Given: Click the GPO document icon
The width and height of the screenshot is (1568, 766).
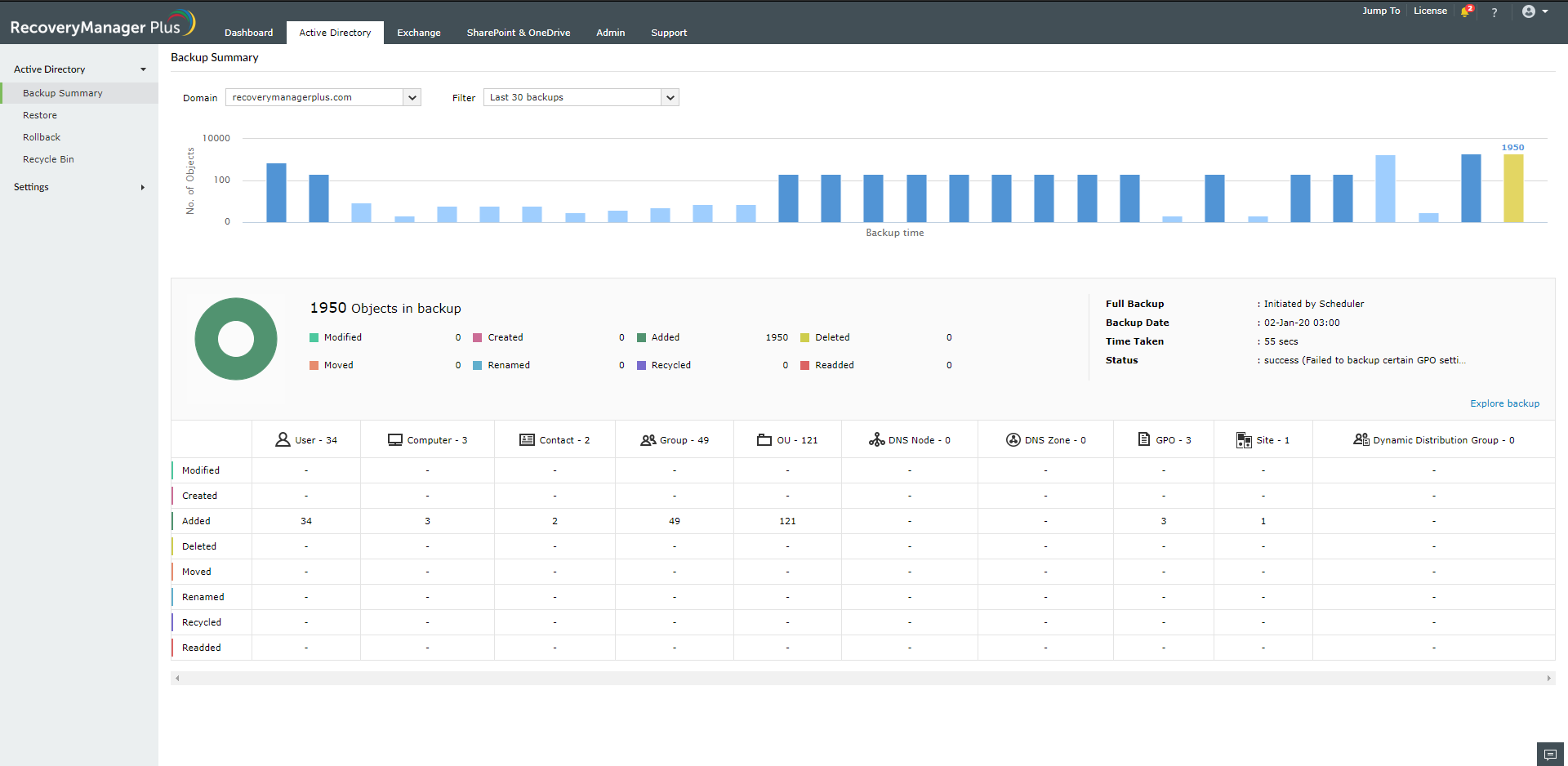Looking at the screenshot, I should click(1144, 439).
